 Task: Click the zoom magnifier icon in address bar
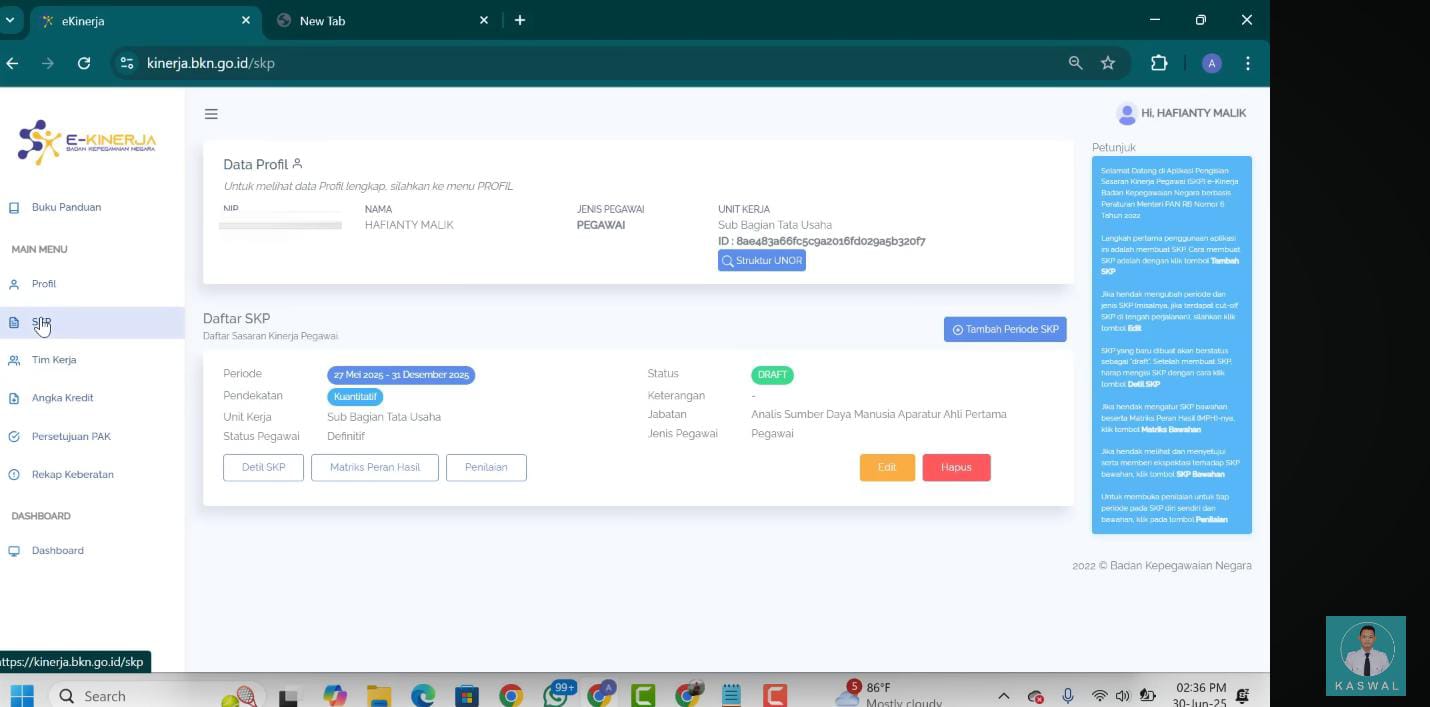point(1075,63)
